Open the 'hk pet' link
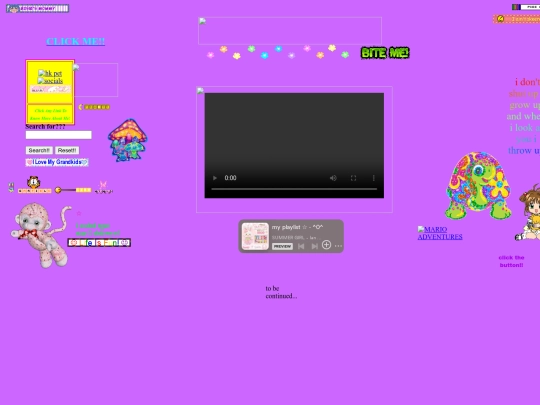Image resolution: width=540 pixels, height=405 pixels. [x=50, y=73]
